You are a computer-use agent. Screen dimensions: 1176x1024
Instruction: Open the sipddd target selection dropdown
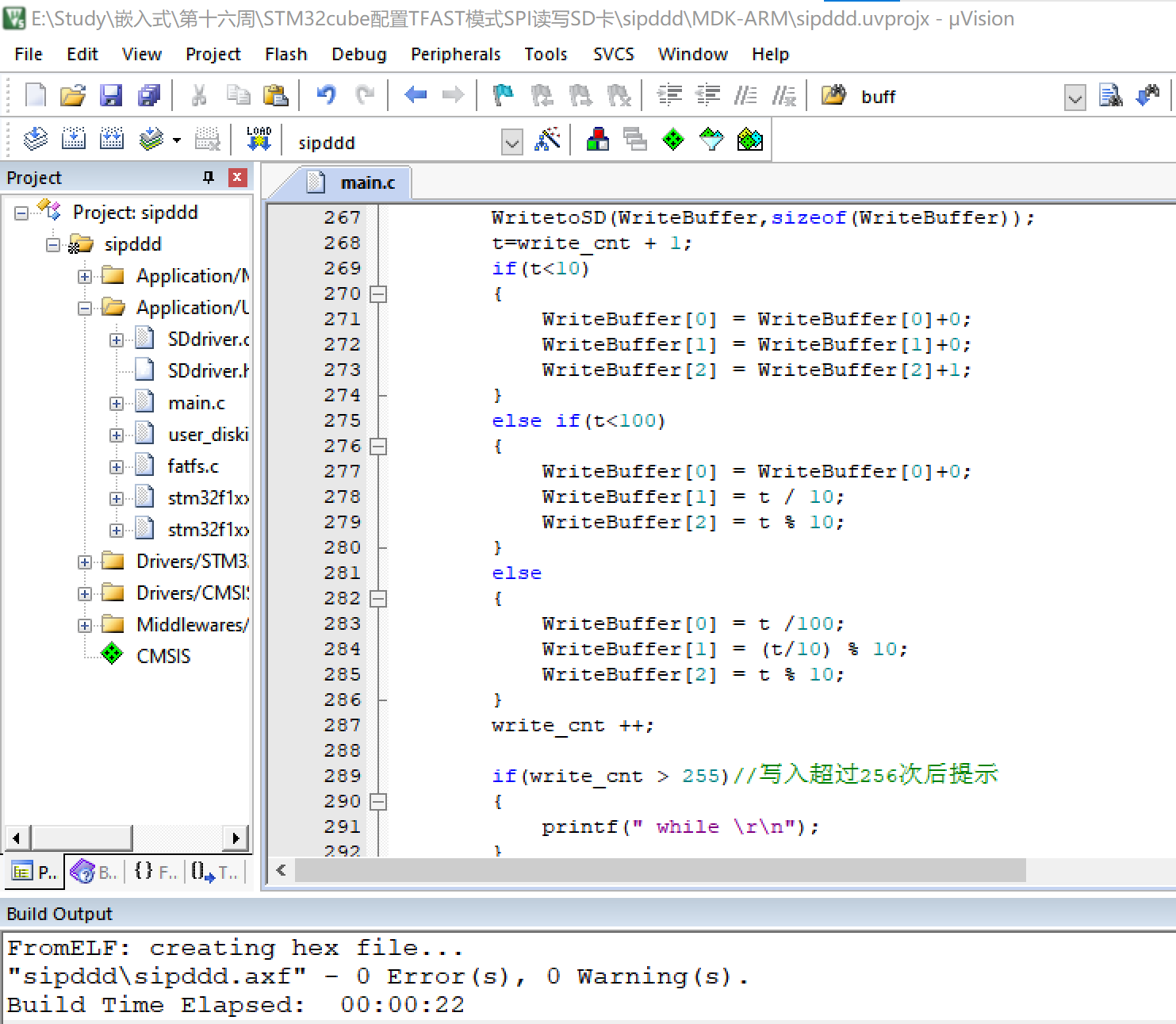[x=512, y=143]
